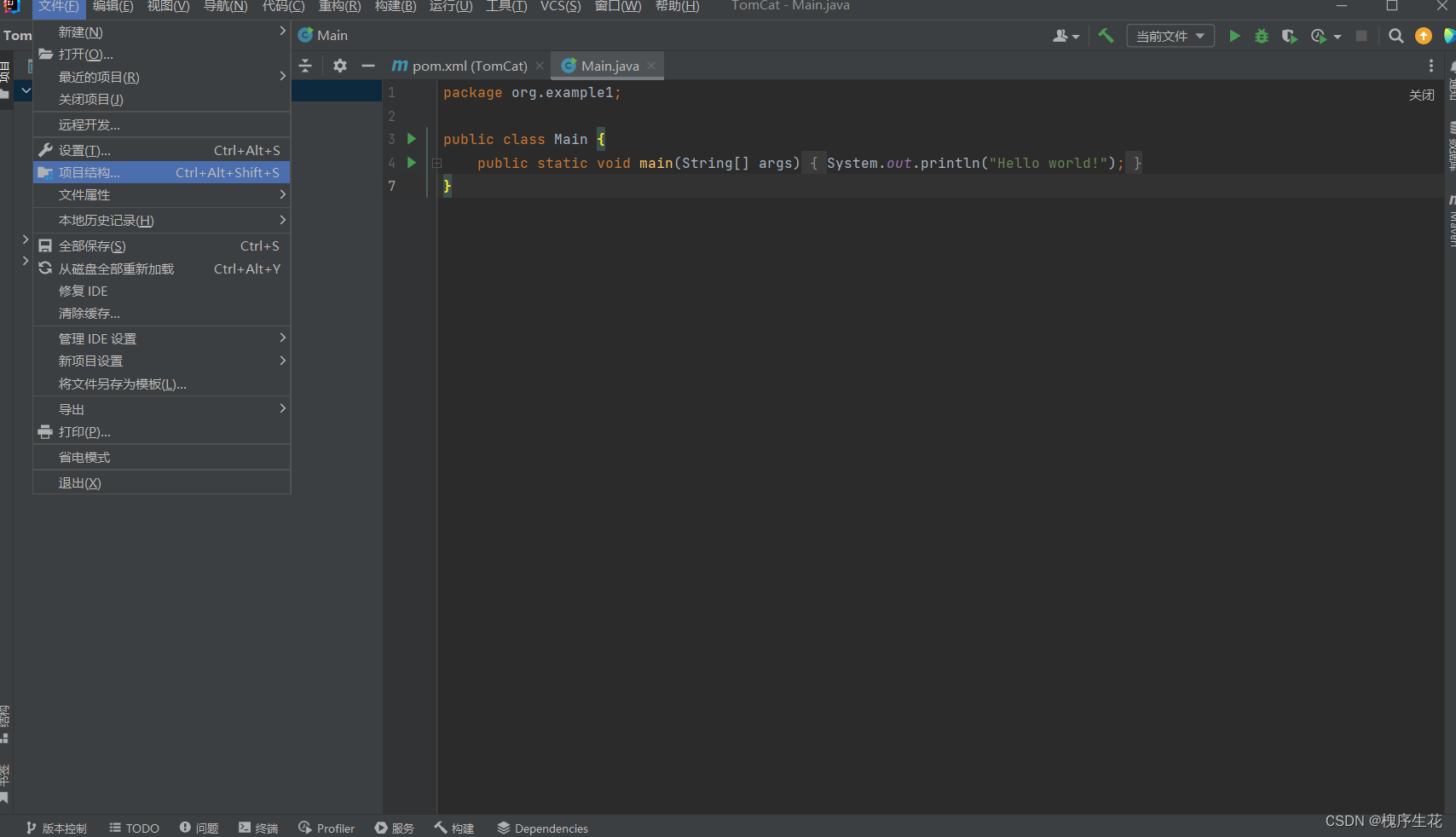Expand the folded main method body
The width and height of the screenshot is (1456, 837).
436,163
